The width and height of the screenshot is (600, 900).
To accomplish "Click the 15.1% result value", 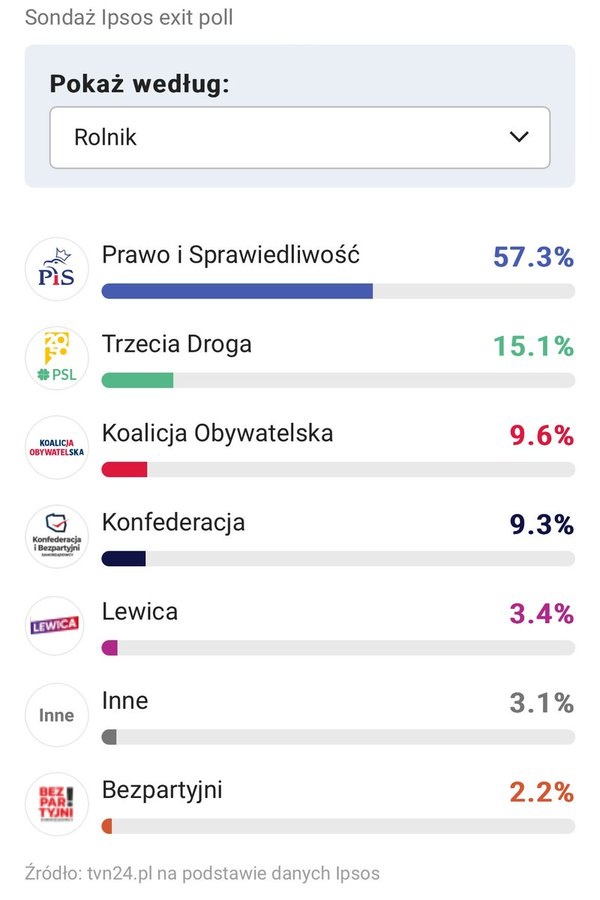I will click(x=533, y=346).
